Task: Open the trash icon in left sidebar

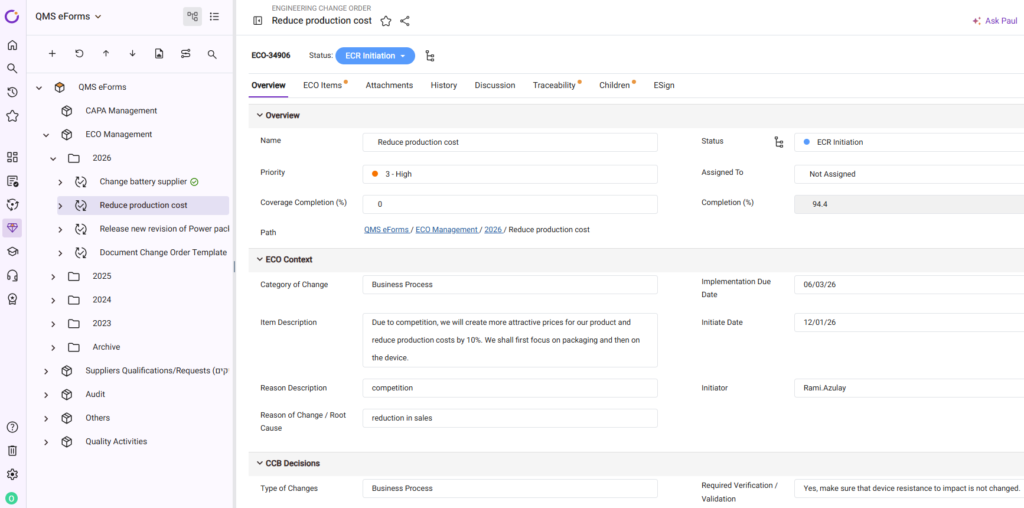Action: (x=12, y=451)
